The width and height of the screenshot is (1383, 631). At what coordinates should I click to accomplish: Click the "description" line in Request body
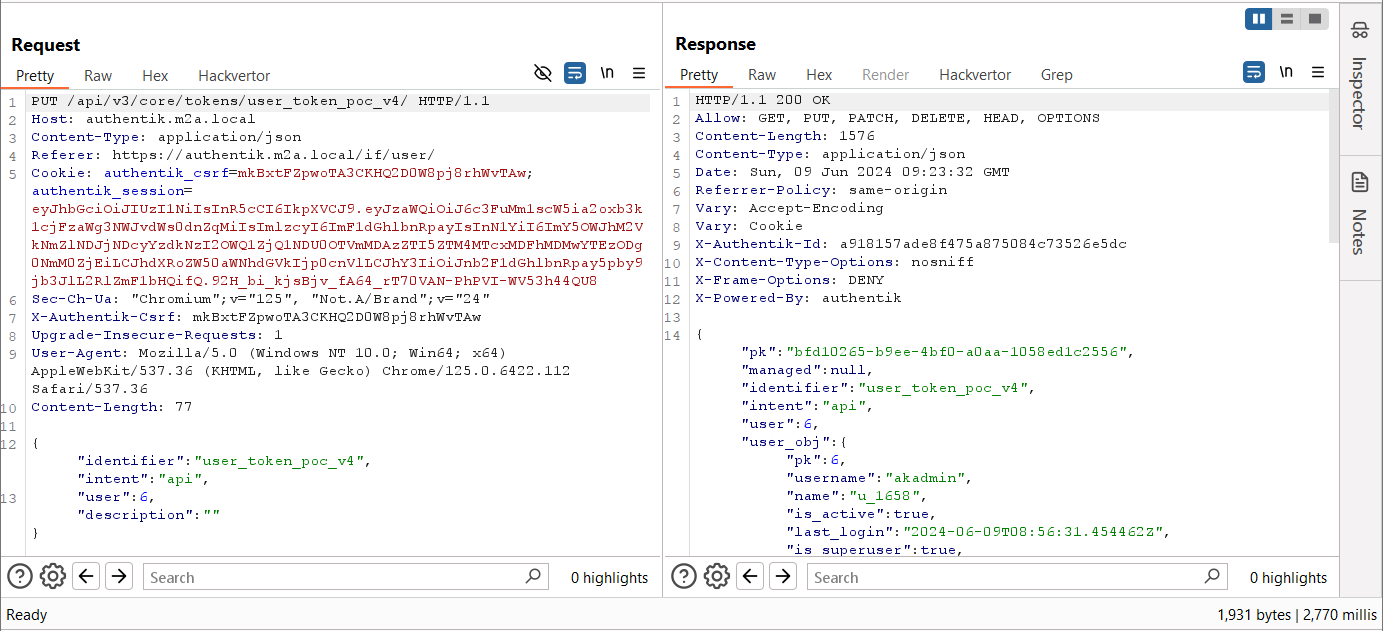tap(148, 515)
